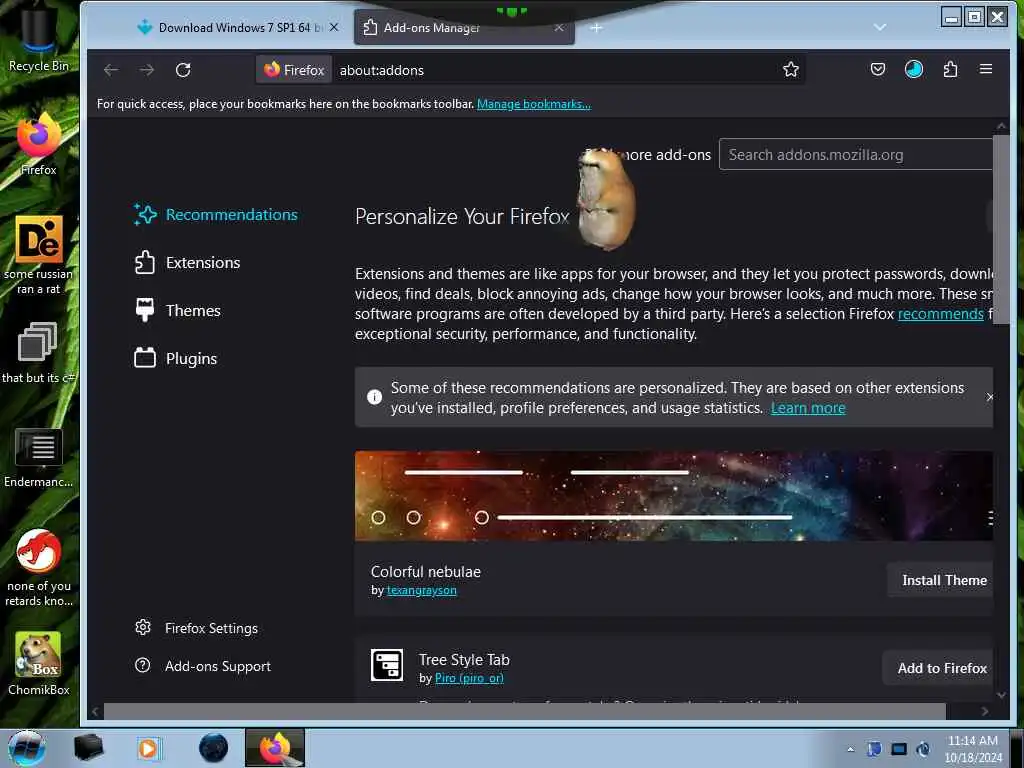Show hidden system tray icons

(x=850, y=749)
